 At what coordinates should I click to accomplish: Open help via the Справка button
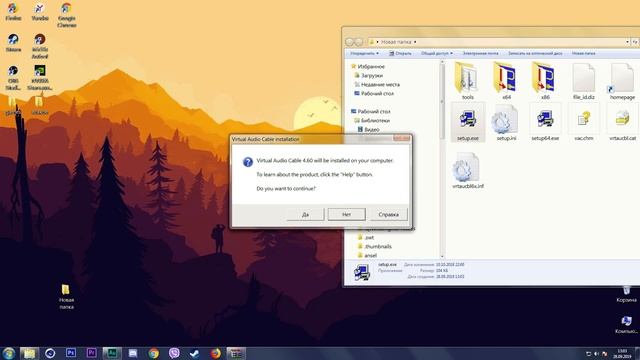(388, 214)
